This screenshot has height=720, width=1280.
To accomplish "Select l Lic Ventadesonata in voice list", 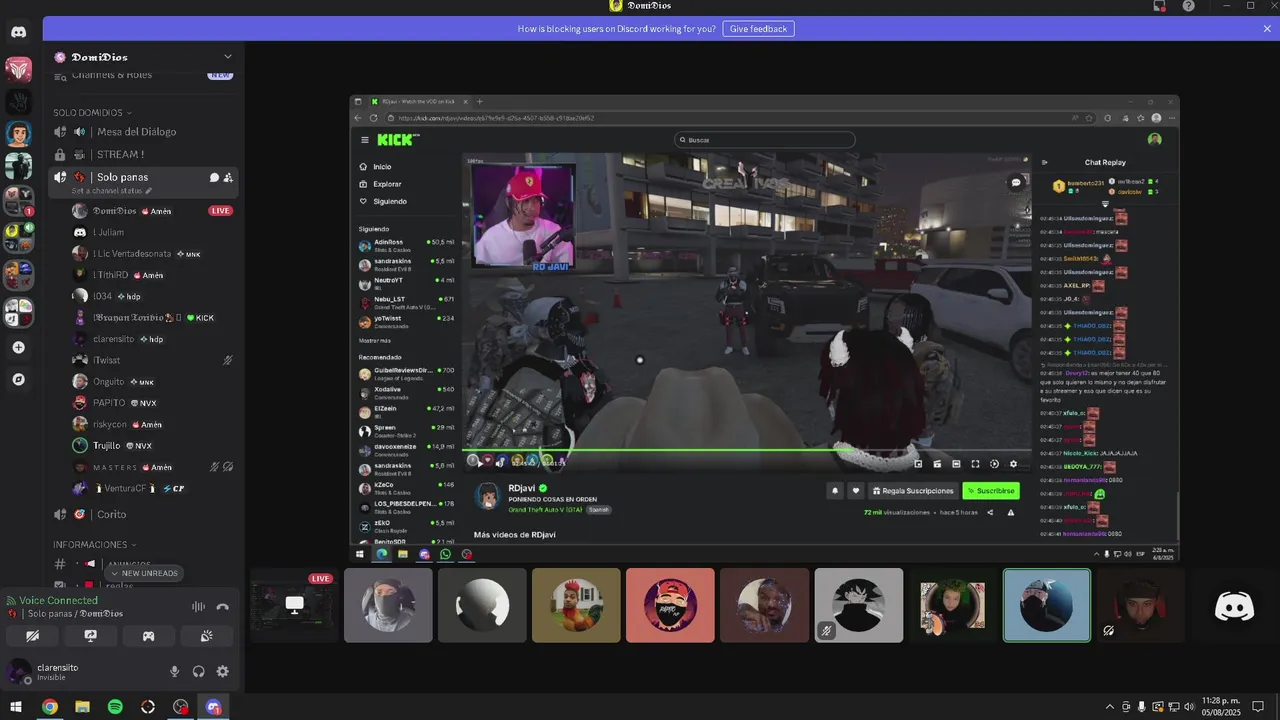I will (152, 254).
